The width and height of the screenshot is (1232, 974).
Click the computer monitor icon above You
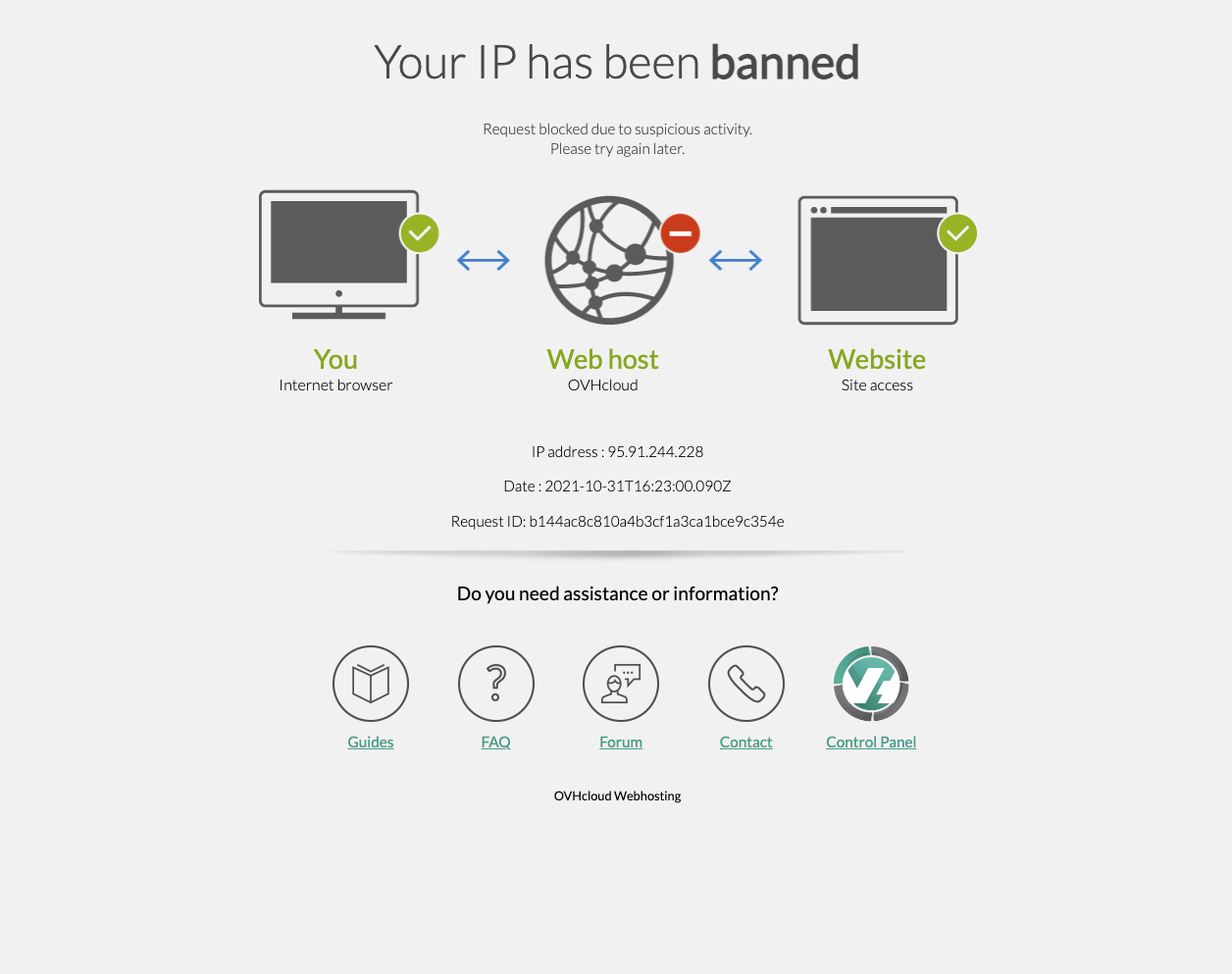(339, 255)
